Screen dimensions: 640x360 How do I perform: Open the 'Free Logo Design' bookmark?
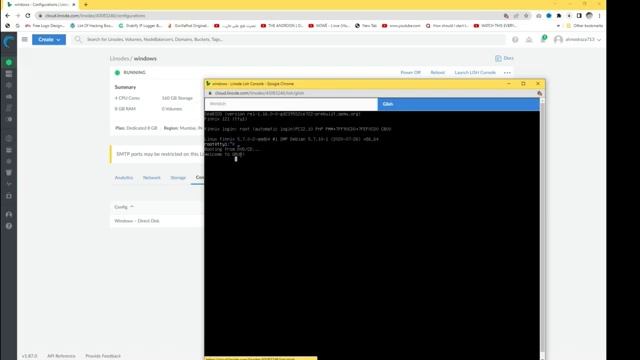tap(44, 25)
